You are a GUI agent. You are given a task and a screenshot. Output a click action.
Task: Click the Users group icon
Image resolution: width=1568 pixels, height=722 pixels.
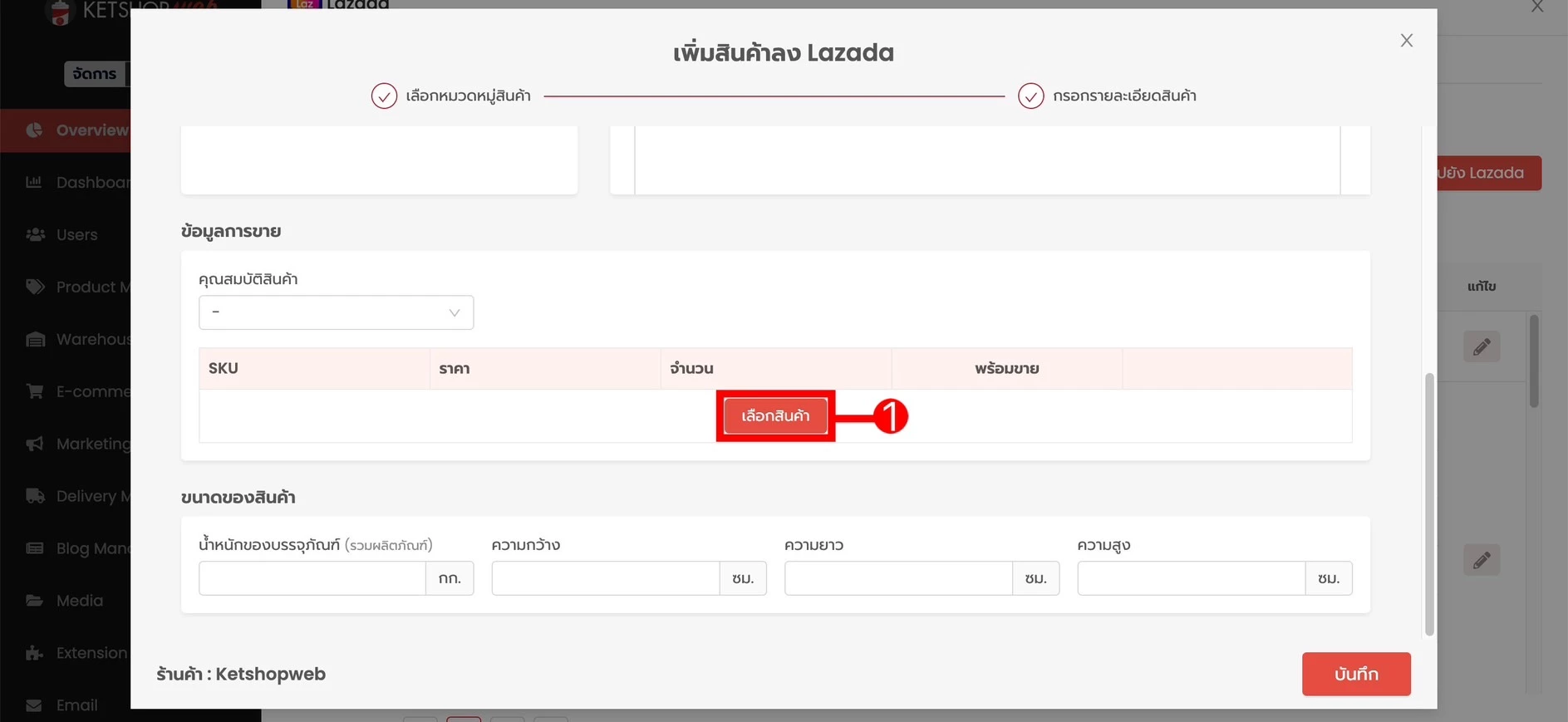pos(35,234)
